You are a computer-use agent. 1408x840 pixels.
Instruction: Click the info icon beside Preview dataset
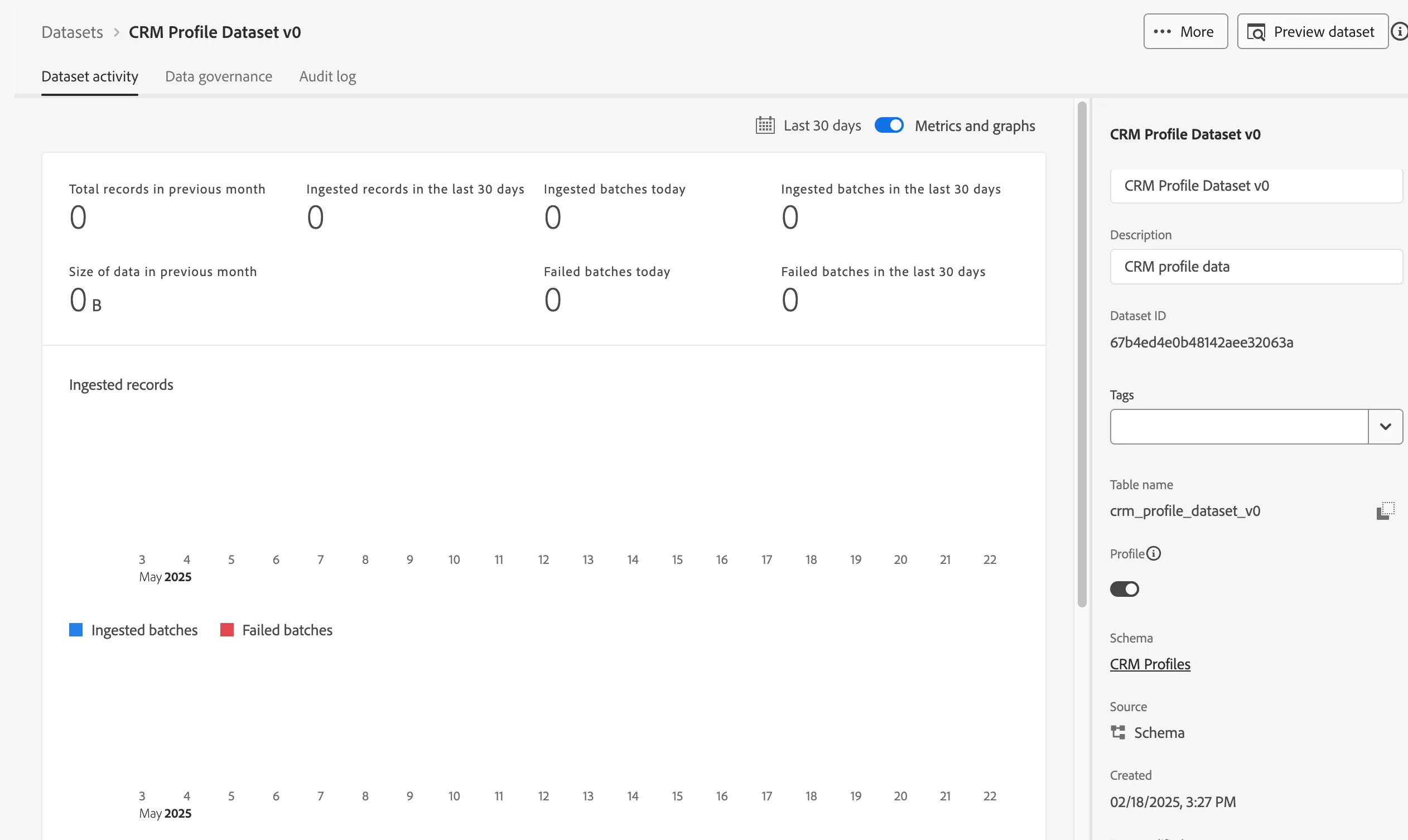[x=1399, y=31]
